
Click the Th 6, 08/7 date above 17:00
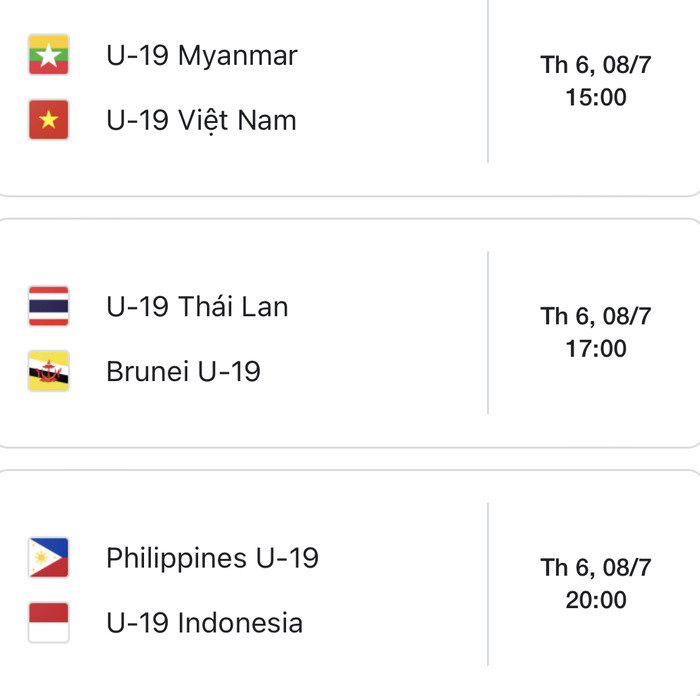coord(596,317)
